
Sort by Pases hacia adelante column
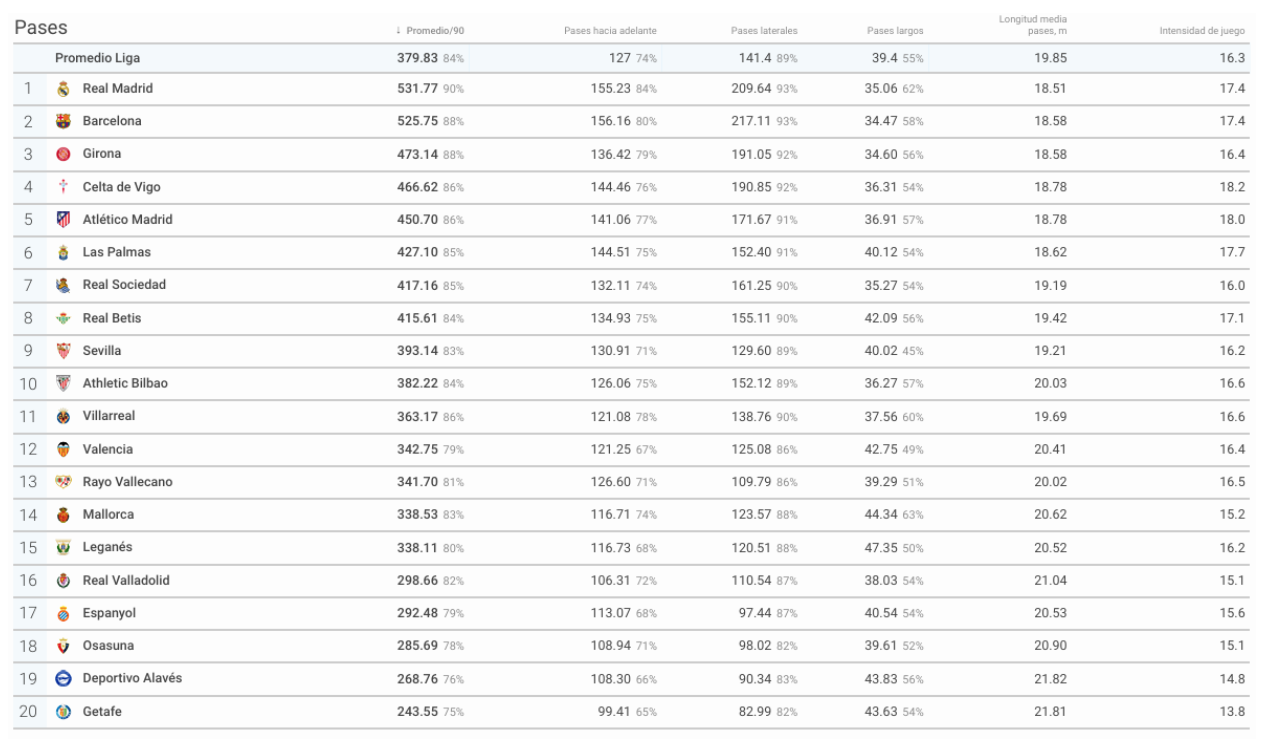[x=610, y=31]
